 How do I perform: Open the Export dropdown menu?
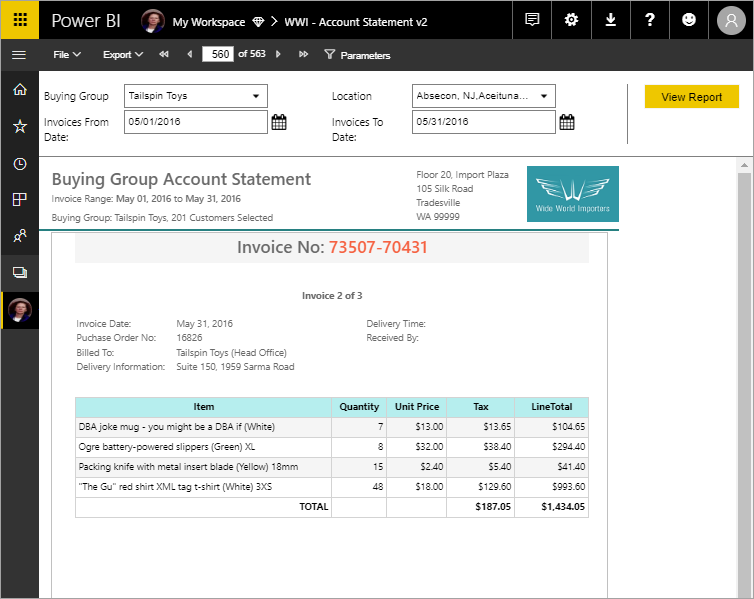pos(123,55)
